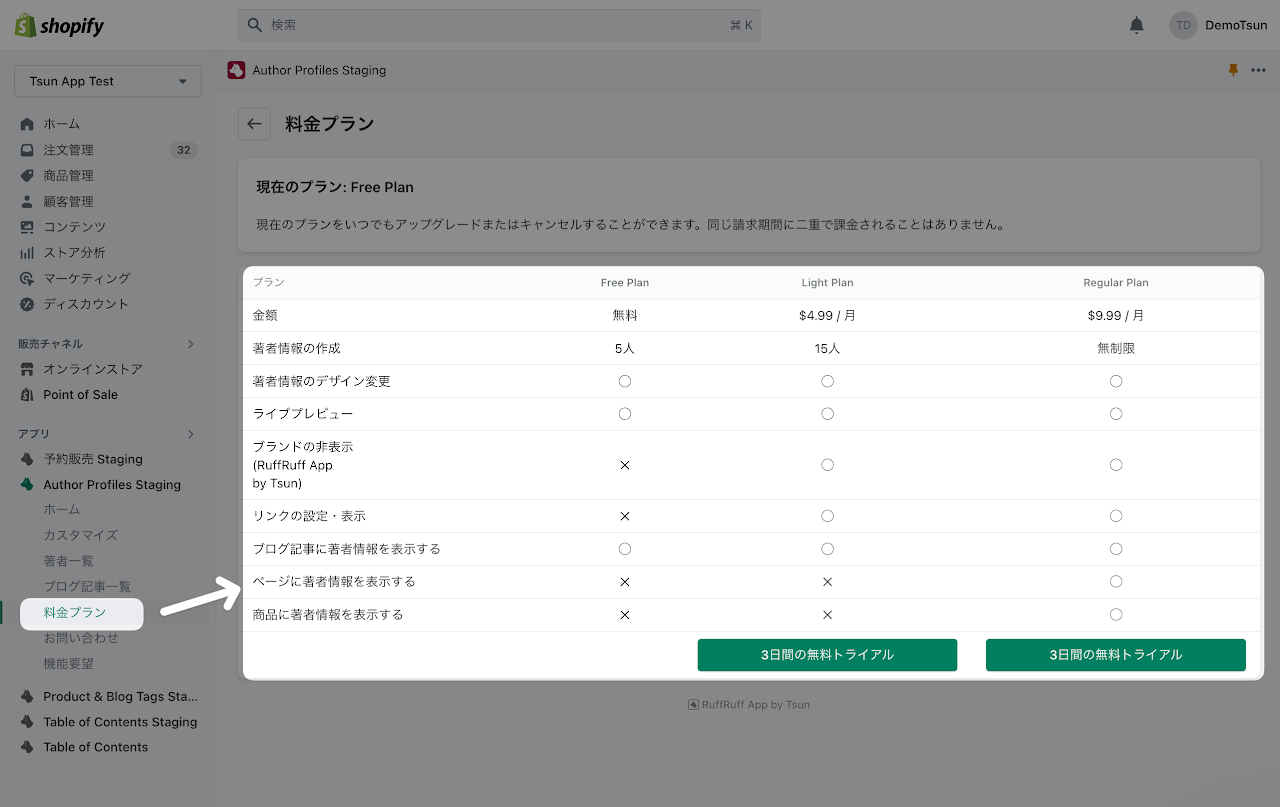Screen dimensions: 1280x807
Task: Go to app submenu ホーム under Author Profiles Staging
Action: pos(61,510)
